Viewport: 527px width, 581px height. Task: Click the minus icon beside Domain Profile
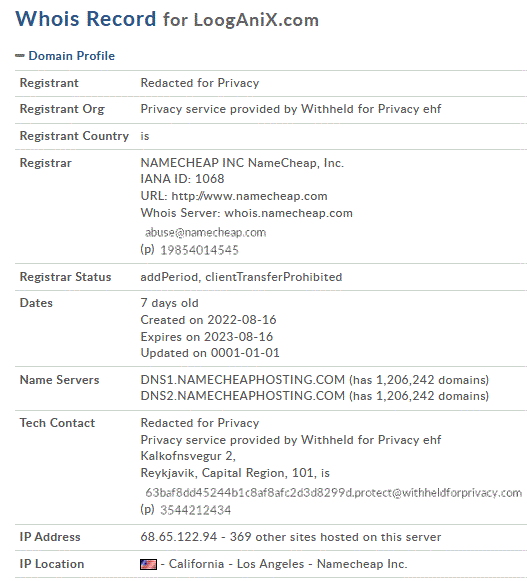pyautogui.click(x=20, y=56)
